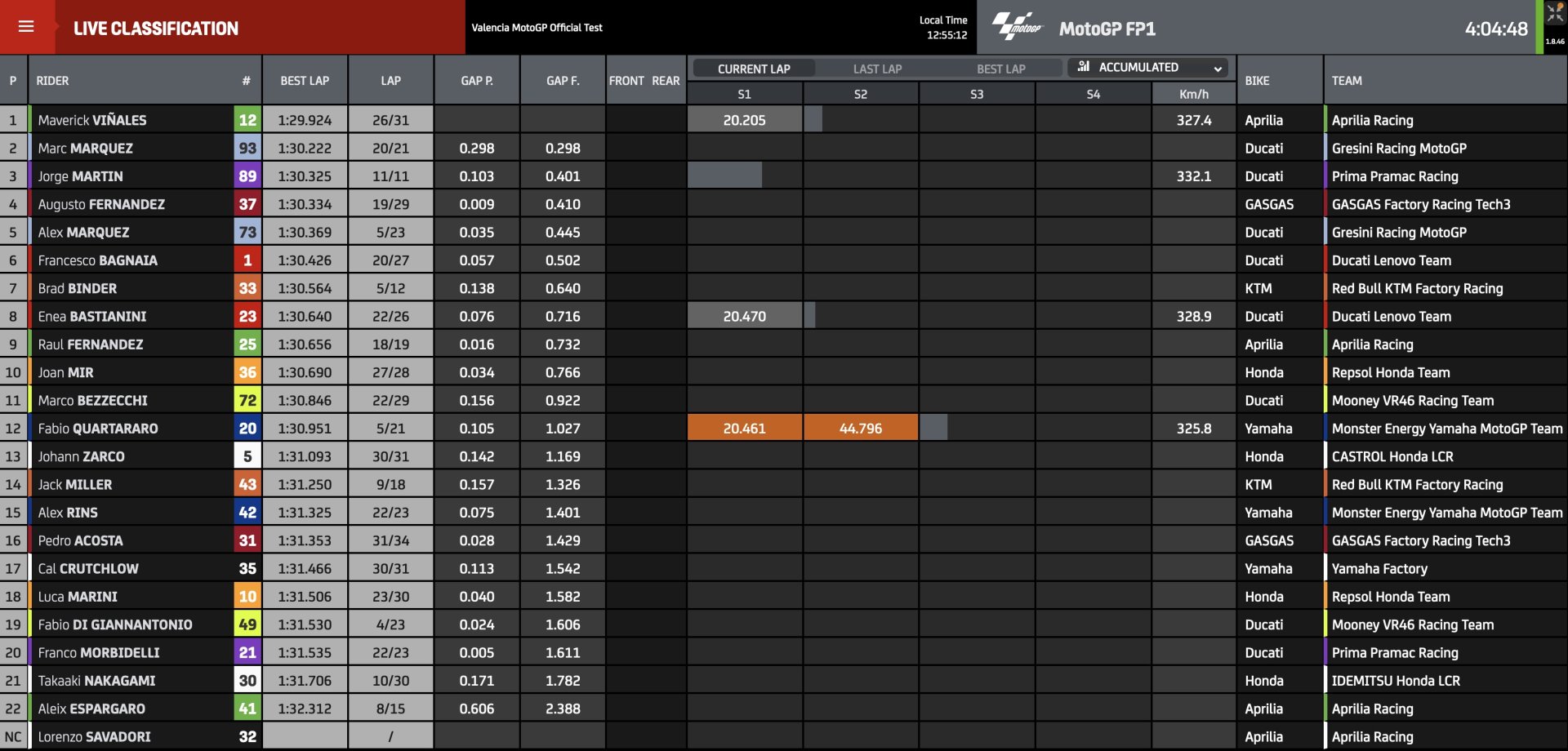
Task: Click best lap time 1:30.222
Action: [x=305, y=148]
